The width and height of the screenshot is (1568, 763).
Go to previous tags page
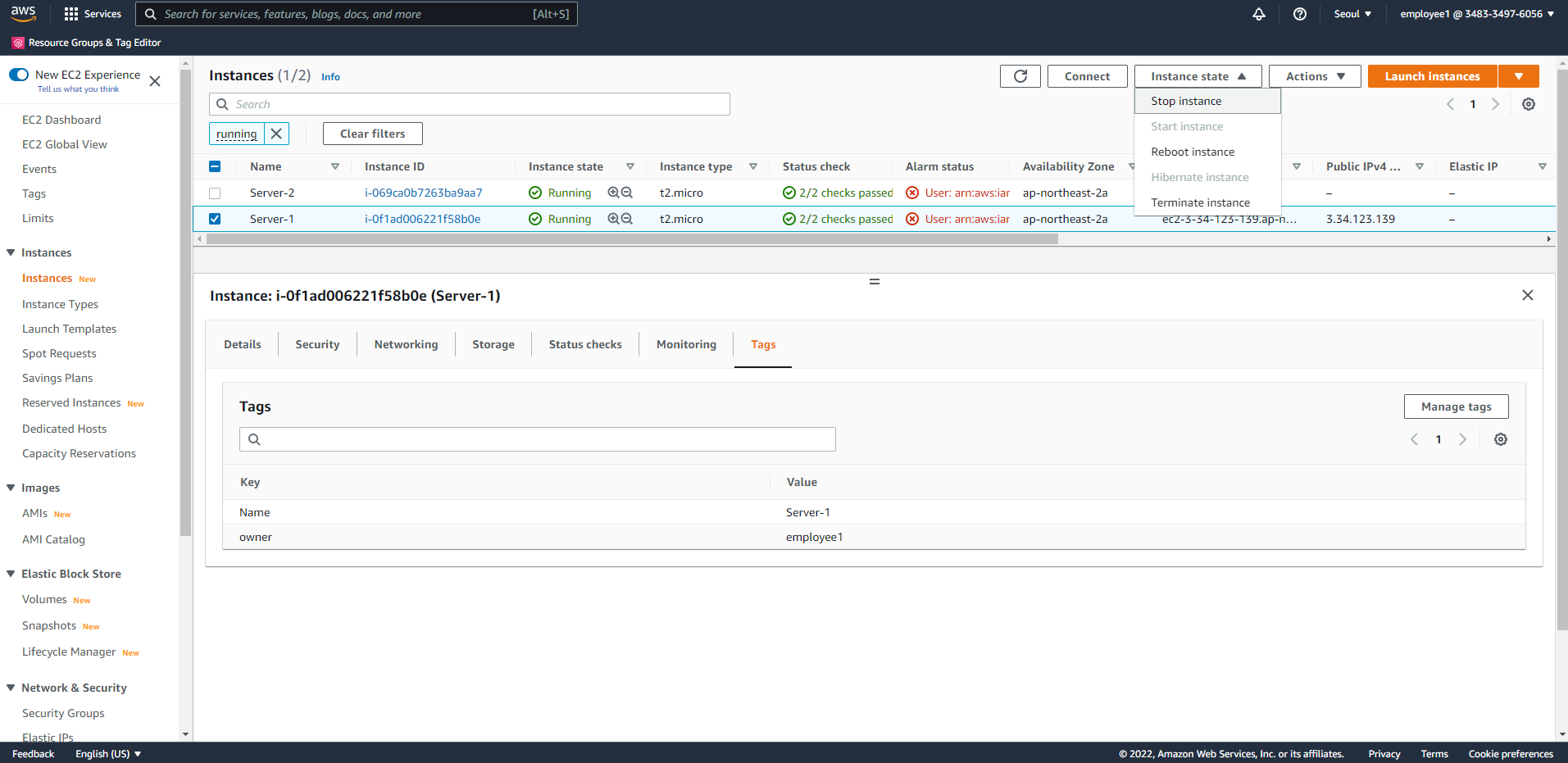point(1414,439)
